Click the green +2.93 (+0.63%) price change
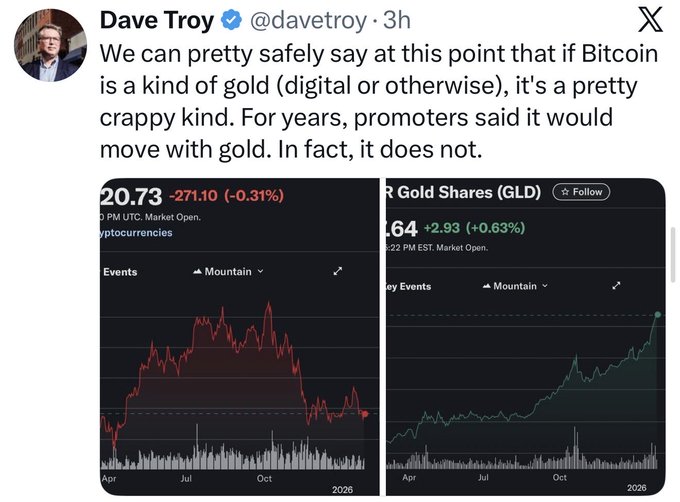 click(478, 227)
